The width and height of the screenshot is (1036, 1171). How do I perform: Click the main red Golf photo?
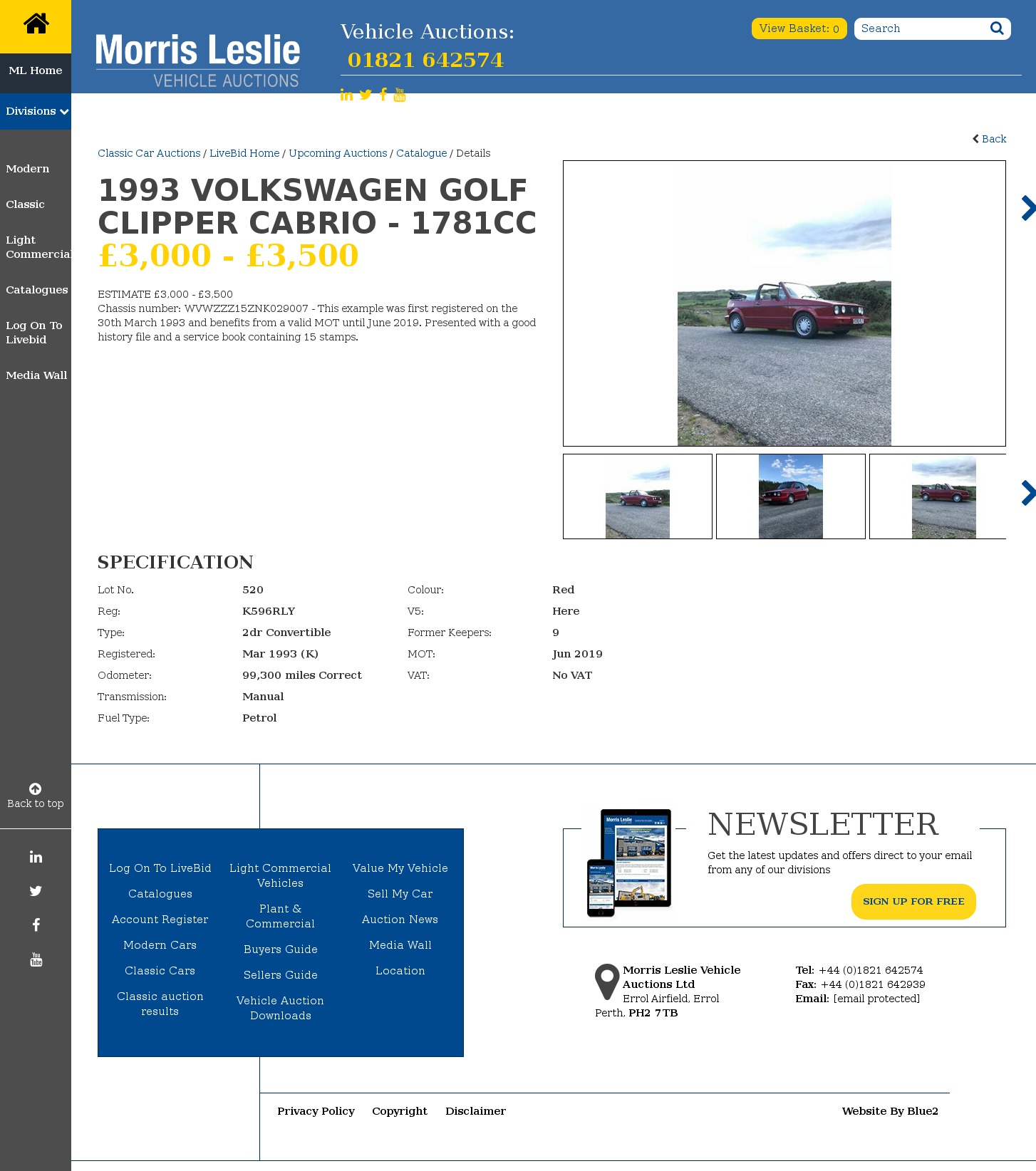pos(784,303)
